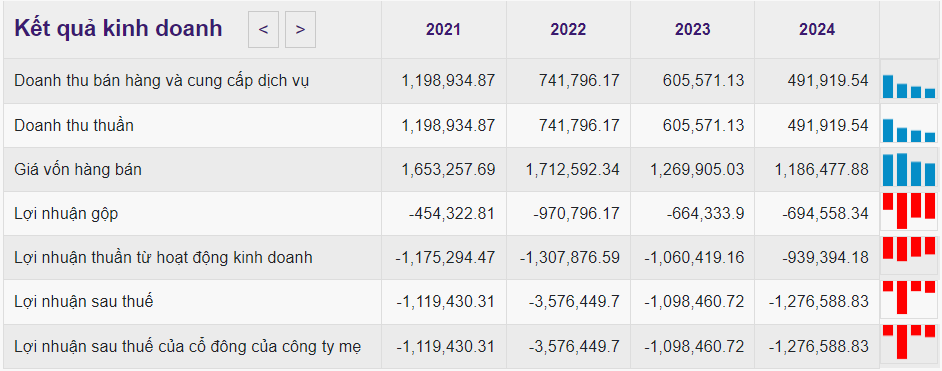Select the 2023 column header
This screenshot has width=942, height=371.
pos(692,29)
